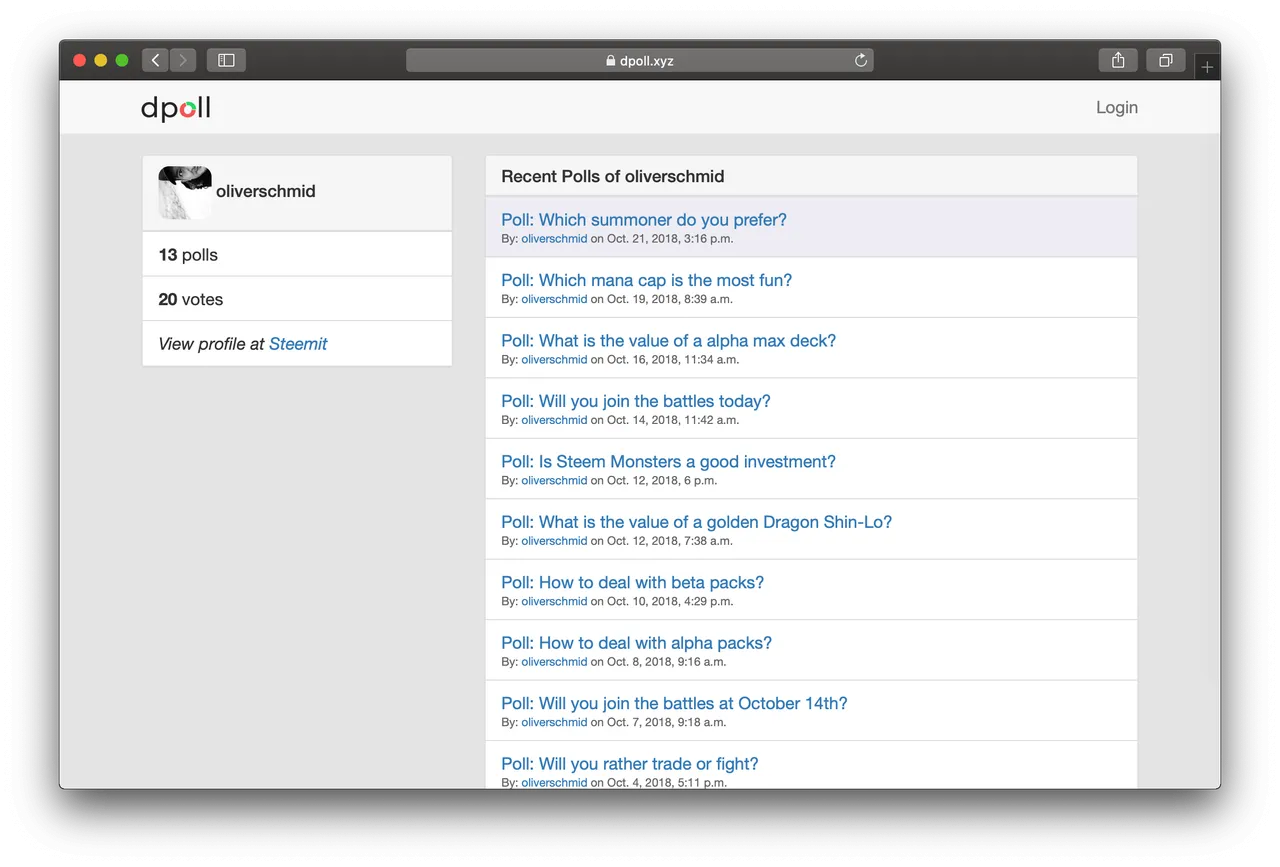Click oliverschmid author link at 6 p.m.

(x=554, y=481)
